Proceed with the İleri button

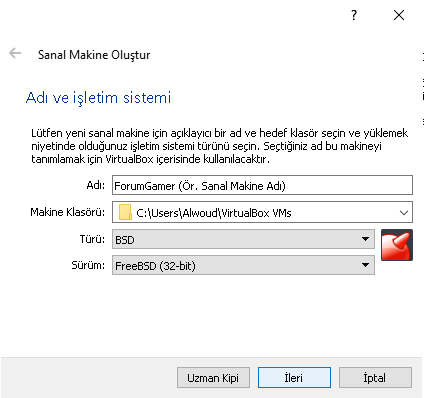294,378
